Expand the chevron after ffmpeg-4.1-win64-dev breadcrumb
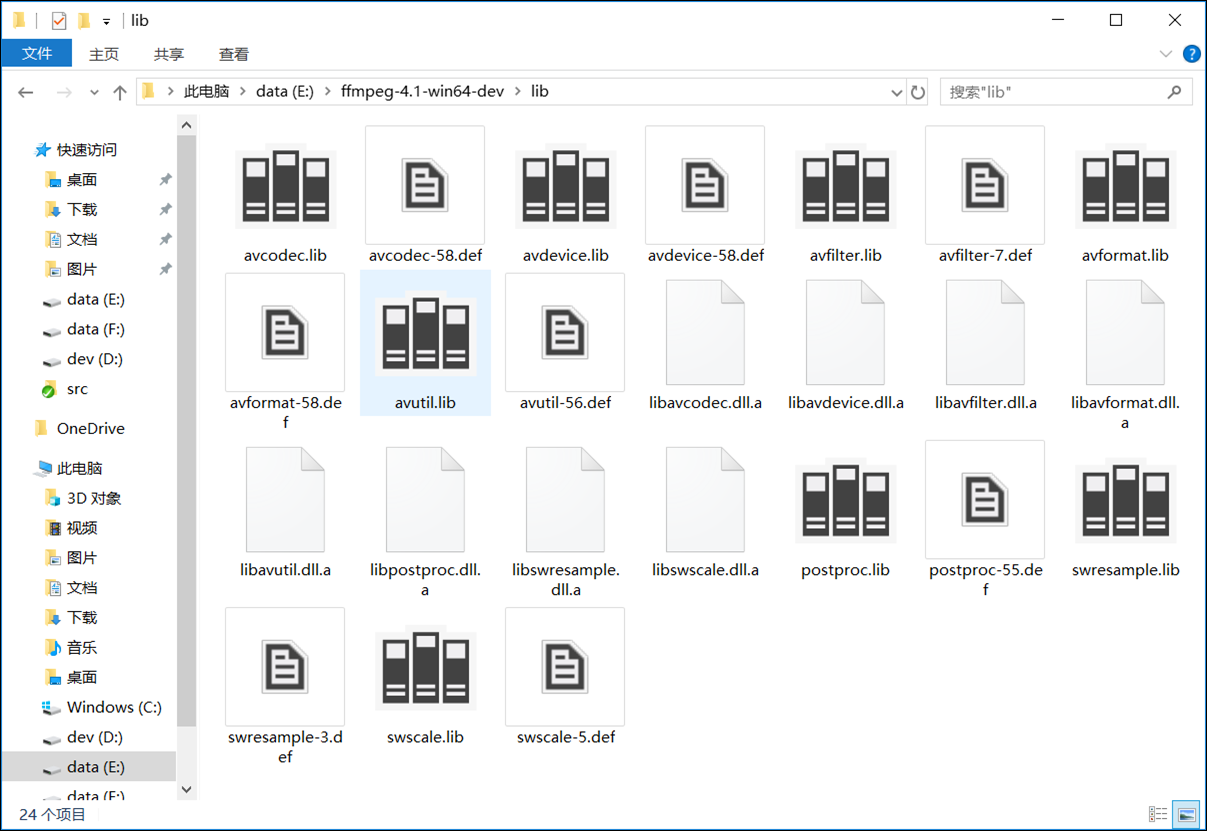The image size is (1207, 831). (518, 91)
